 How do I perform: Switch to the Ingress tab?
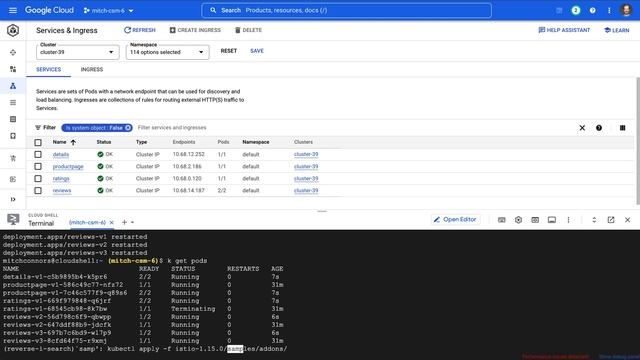coord(92,69)
